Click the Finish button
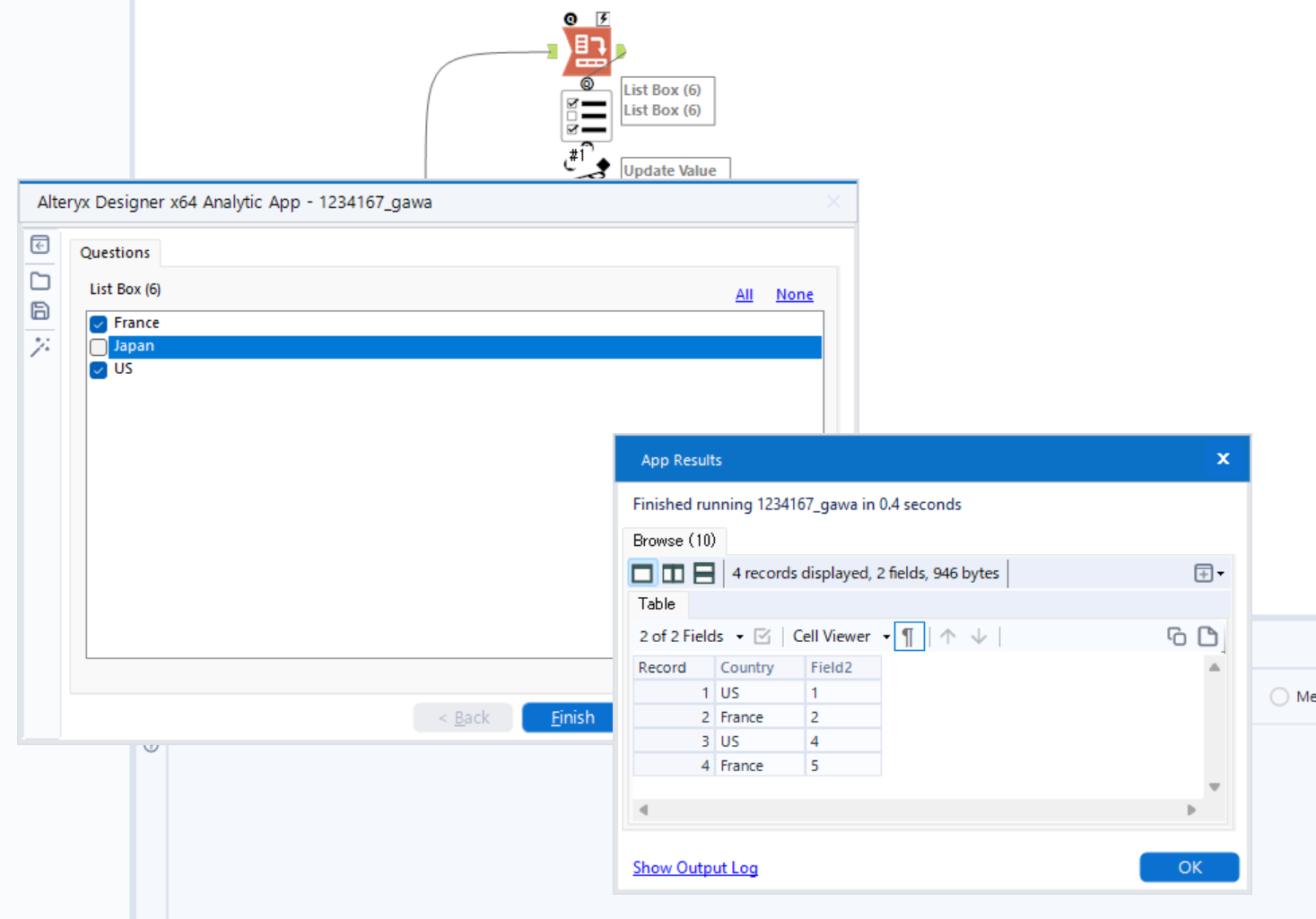This screenshot has height=919, width=1316. click(571, 716)
